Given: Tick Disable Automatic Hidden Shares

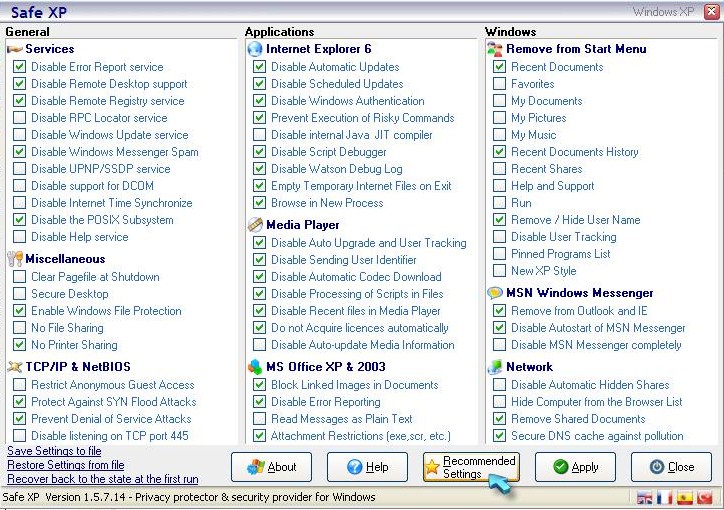Looking at the screenshot, I should coord(499,384).
